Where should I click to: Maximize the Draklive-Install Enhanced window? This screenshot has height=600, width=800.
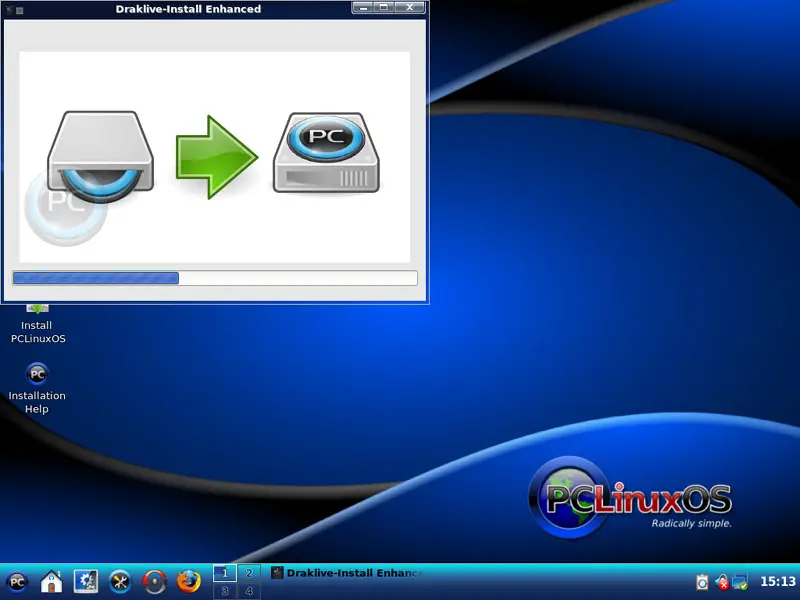(x=384, y=8)
